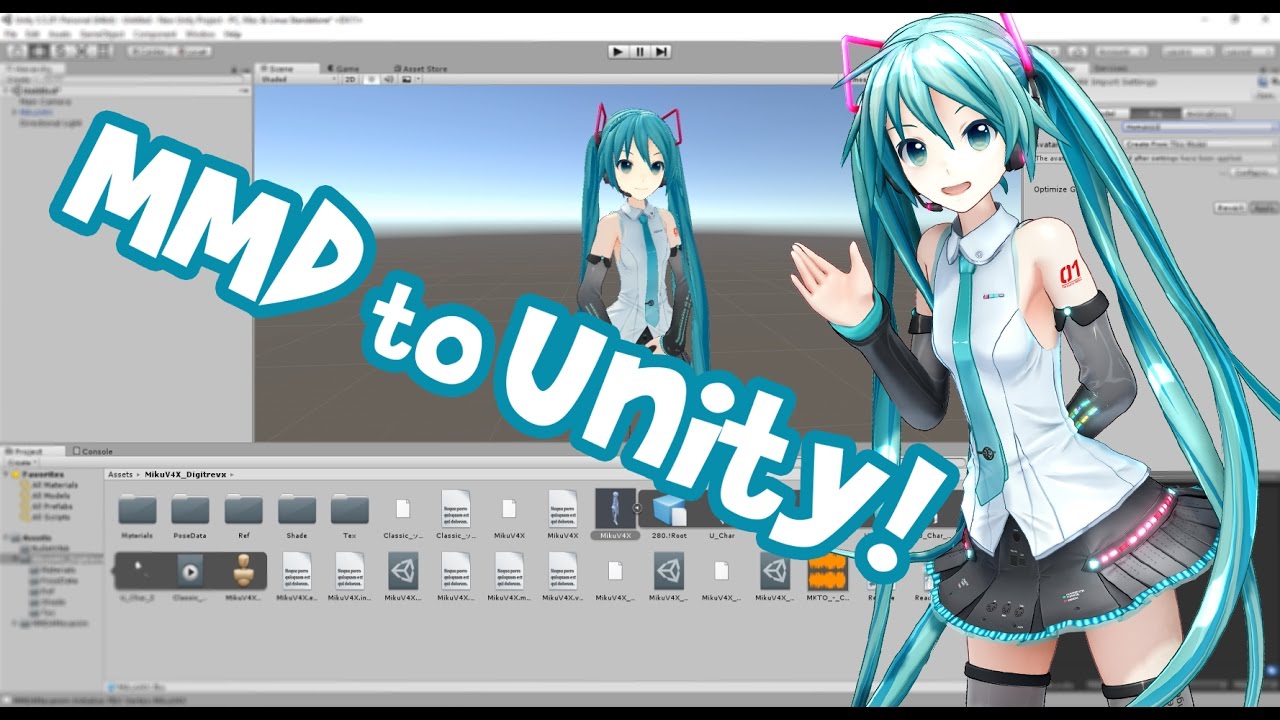1280x720 pixels.
Task: Click the Play button
Action: pyautogui.click(x=618, y=51)
